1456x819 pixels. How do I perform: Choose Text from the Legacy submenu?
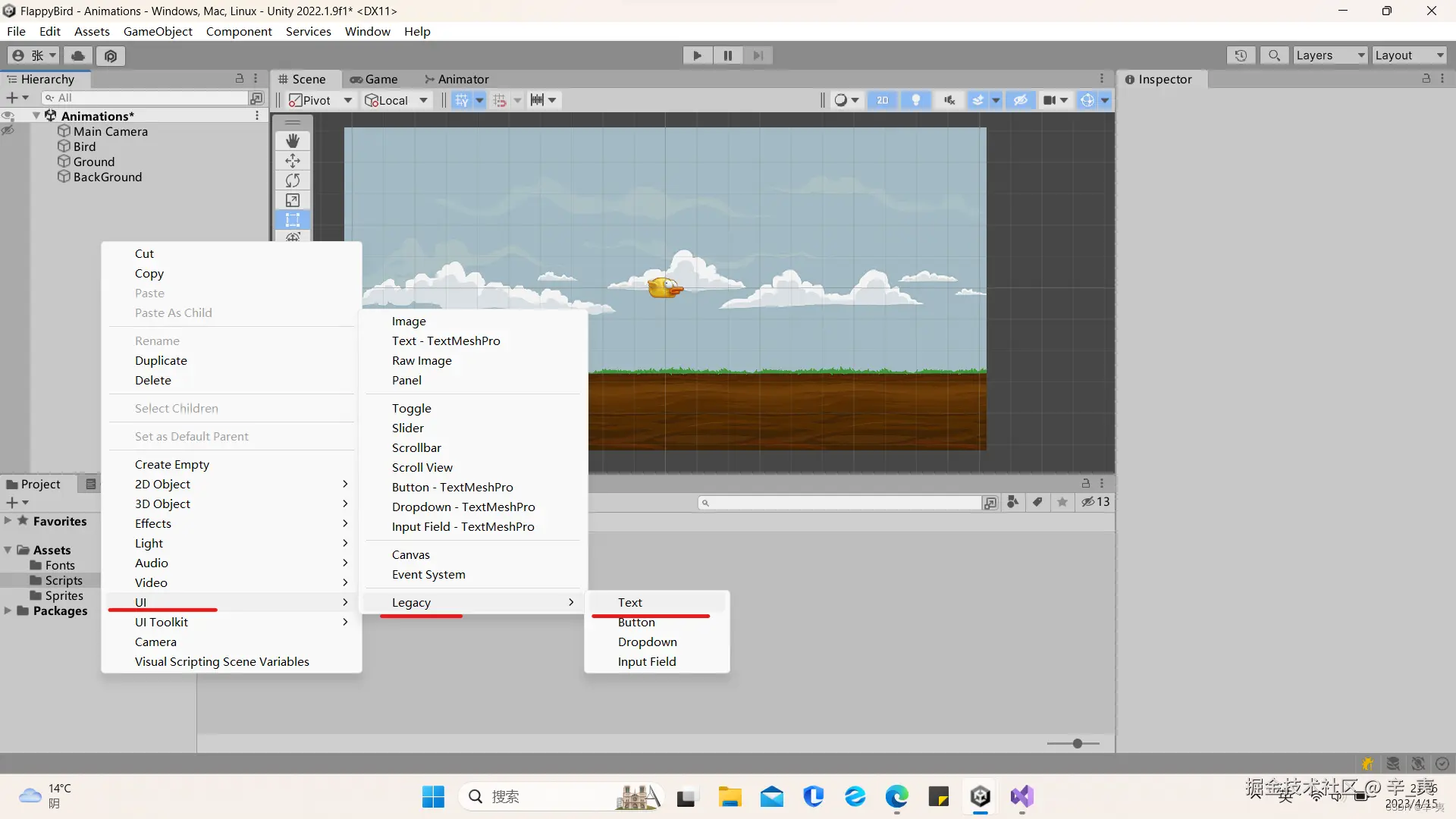[629, 602]
